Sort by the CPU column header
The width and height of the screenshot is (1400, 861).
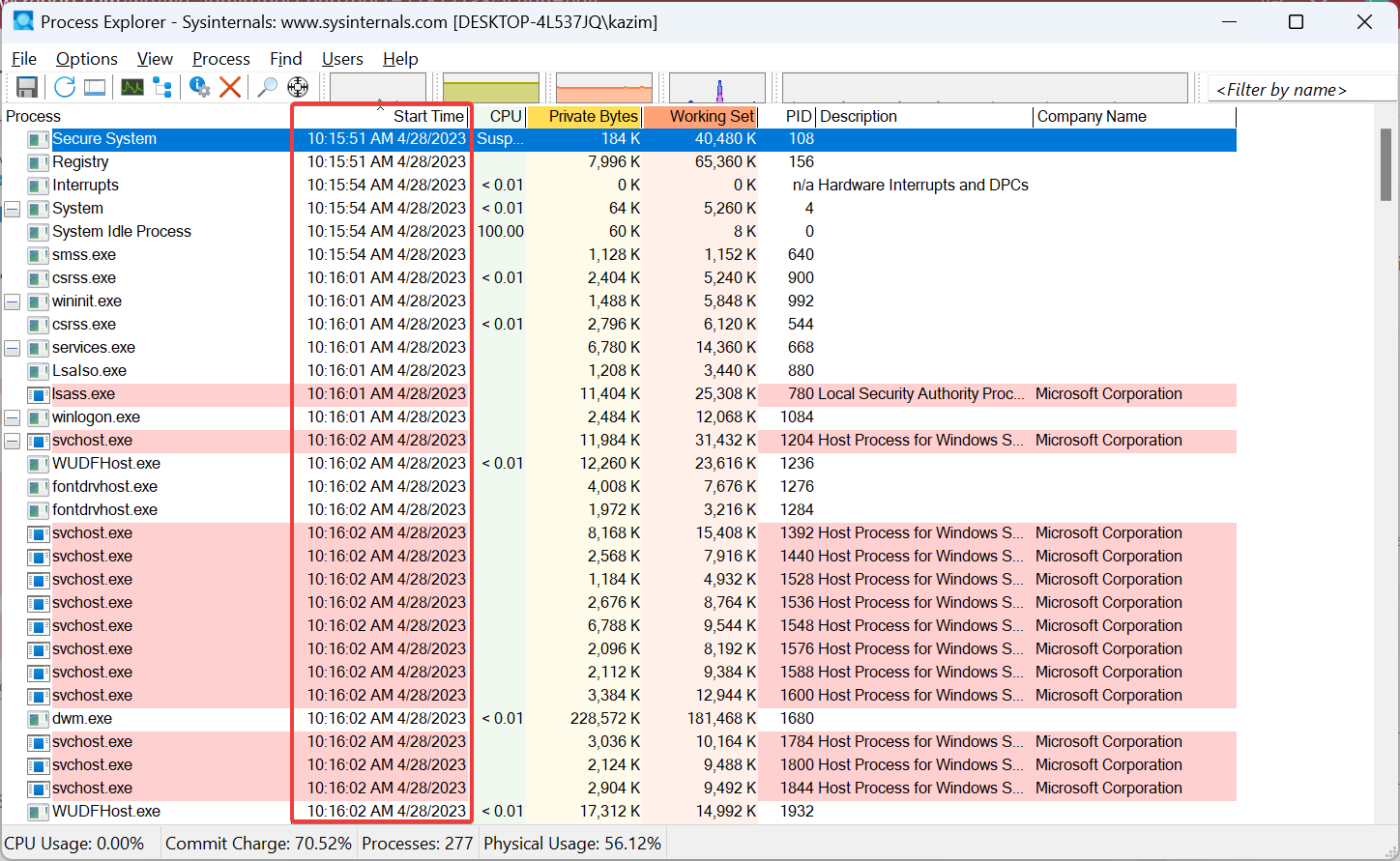click(x=499, y=116)
